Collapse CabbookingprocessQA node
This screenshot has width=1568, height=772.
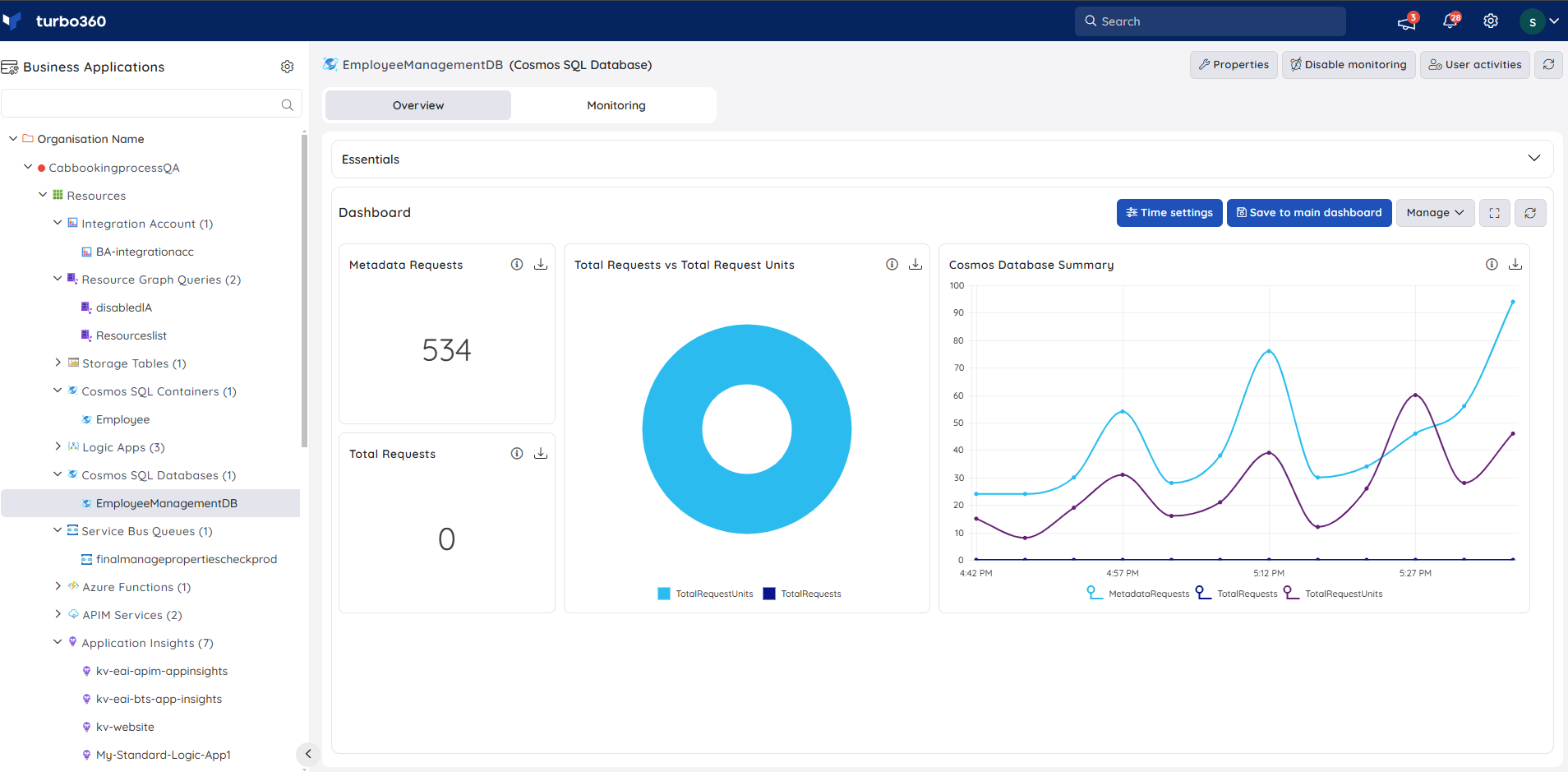(x=28, y=167)
